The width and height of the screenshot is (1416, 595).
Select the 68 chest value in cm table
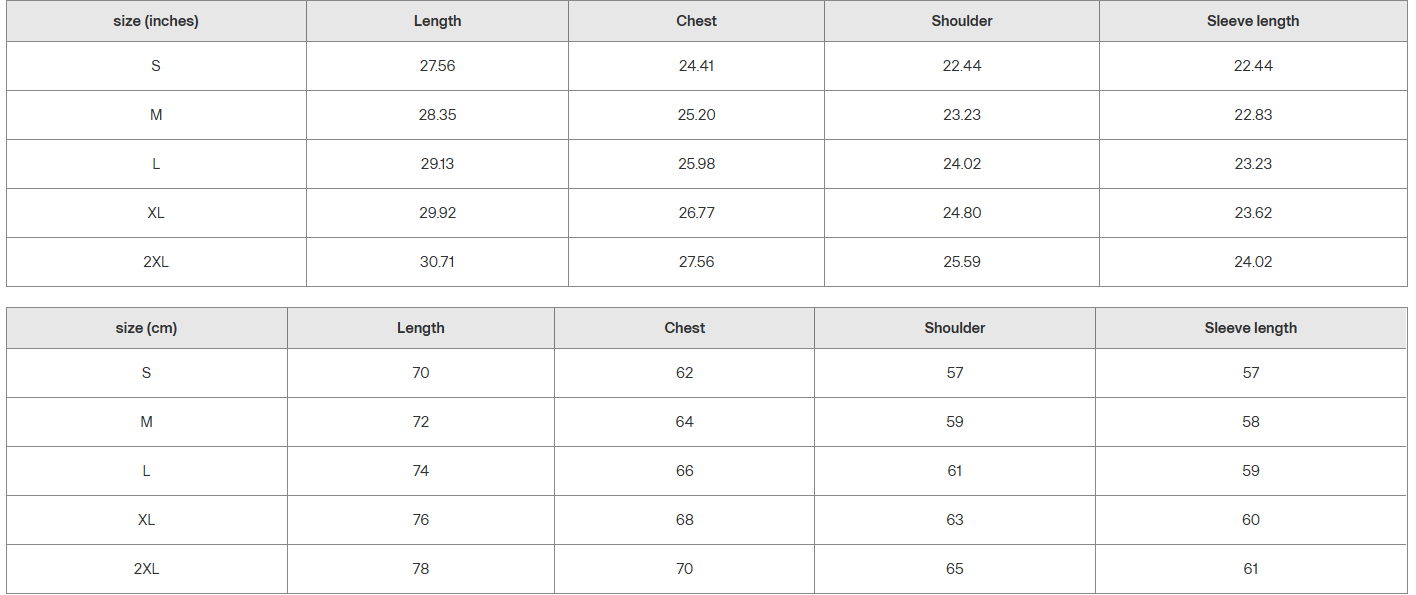[685, 520]
